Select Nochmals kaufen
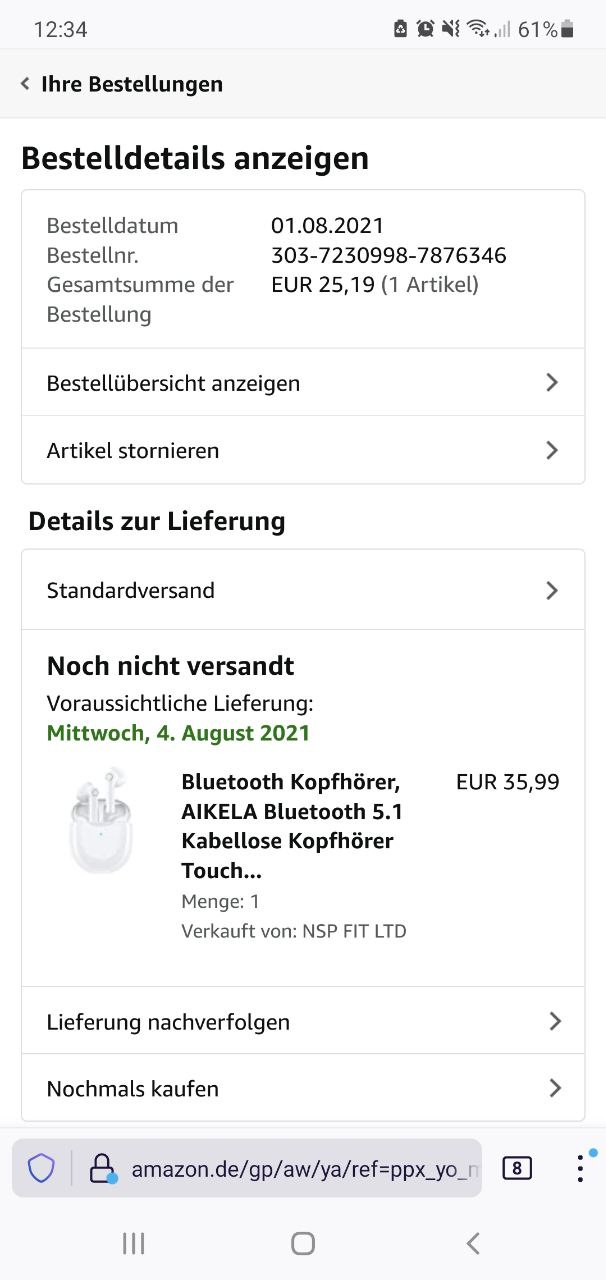This screenshot has height=1280, width=606. click(x=133, y=1088)
